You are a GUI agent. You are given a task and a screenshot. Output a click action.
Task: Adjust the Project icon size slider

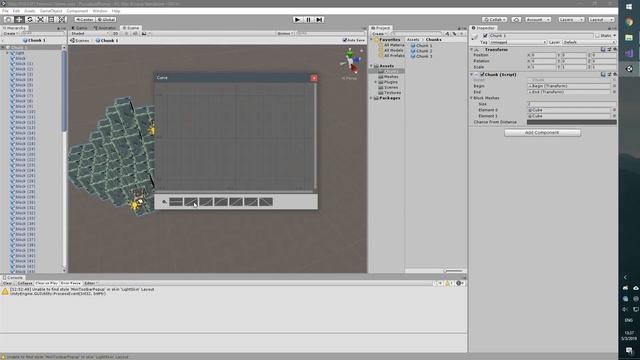click(x=453, y=271)
